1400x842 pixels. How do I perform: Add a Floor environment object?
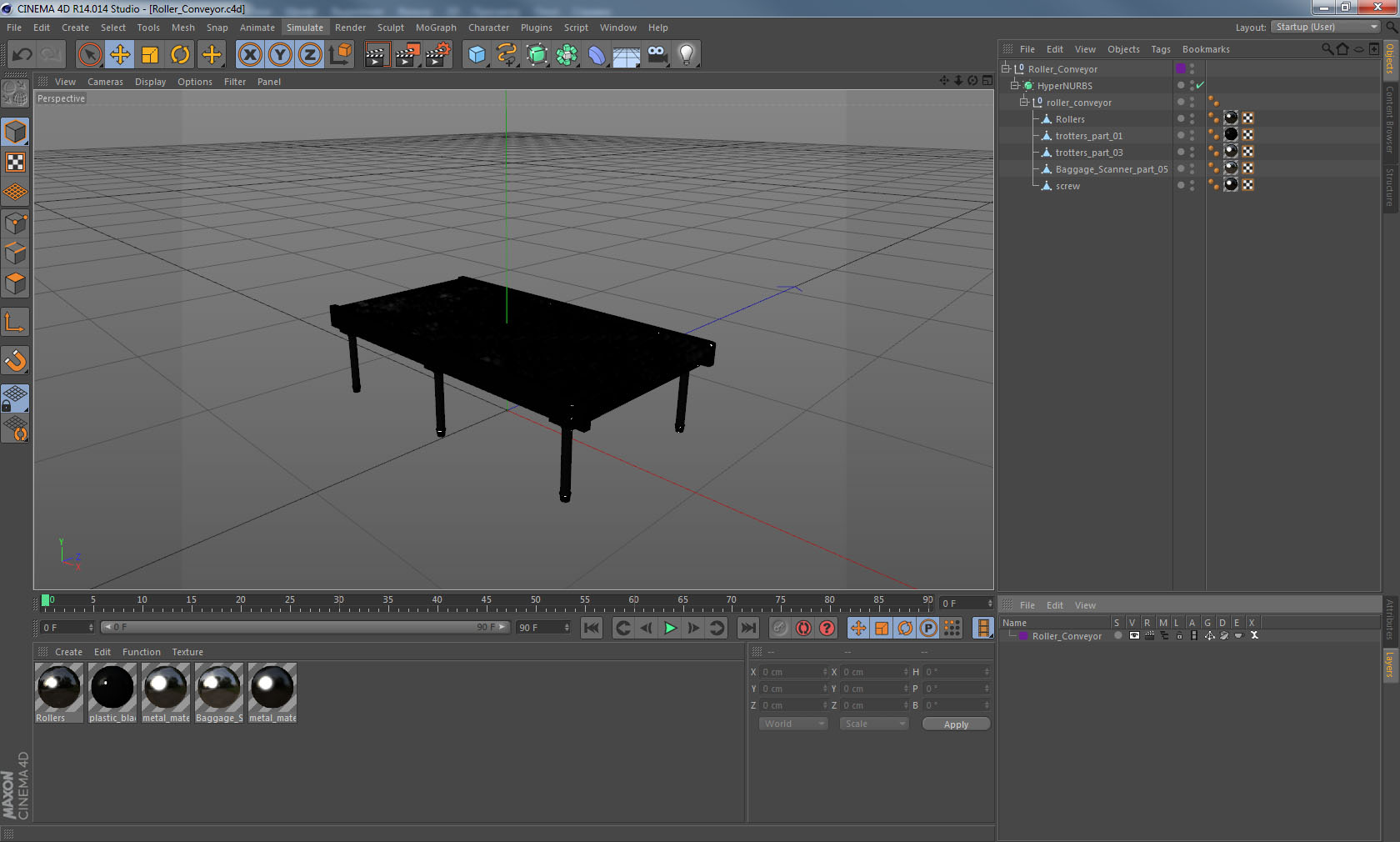tap(627, 55)
